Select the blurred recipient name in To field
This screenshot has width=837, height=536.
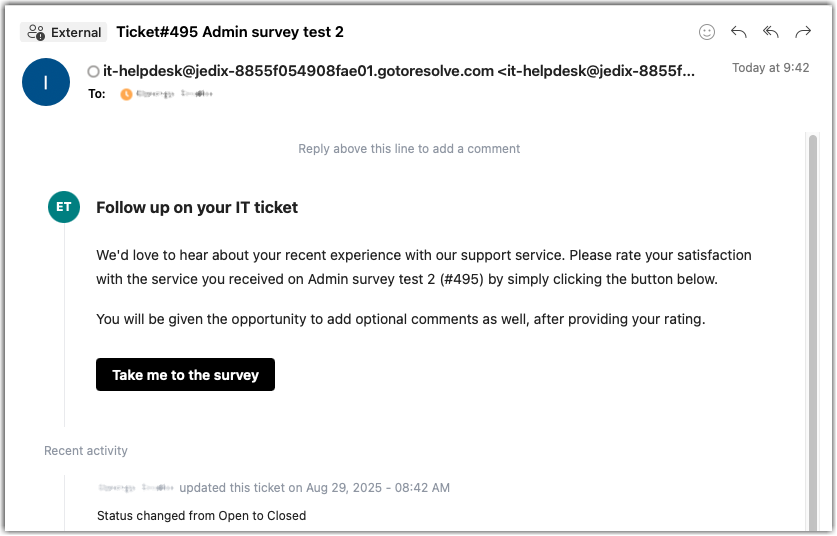[x=175, y=94]
